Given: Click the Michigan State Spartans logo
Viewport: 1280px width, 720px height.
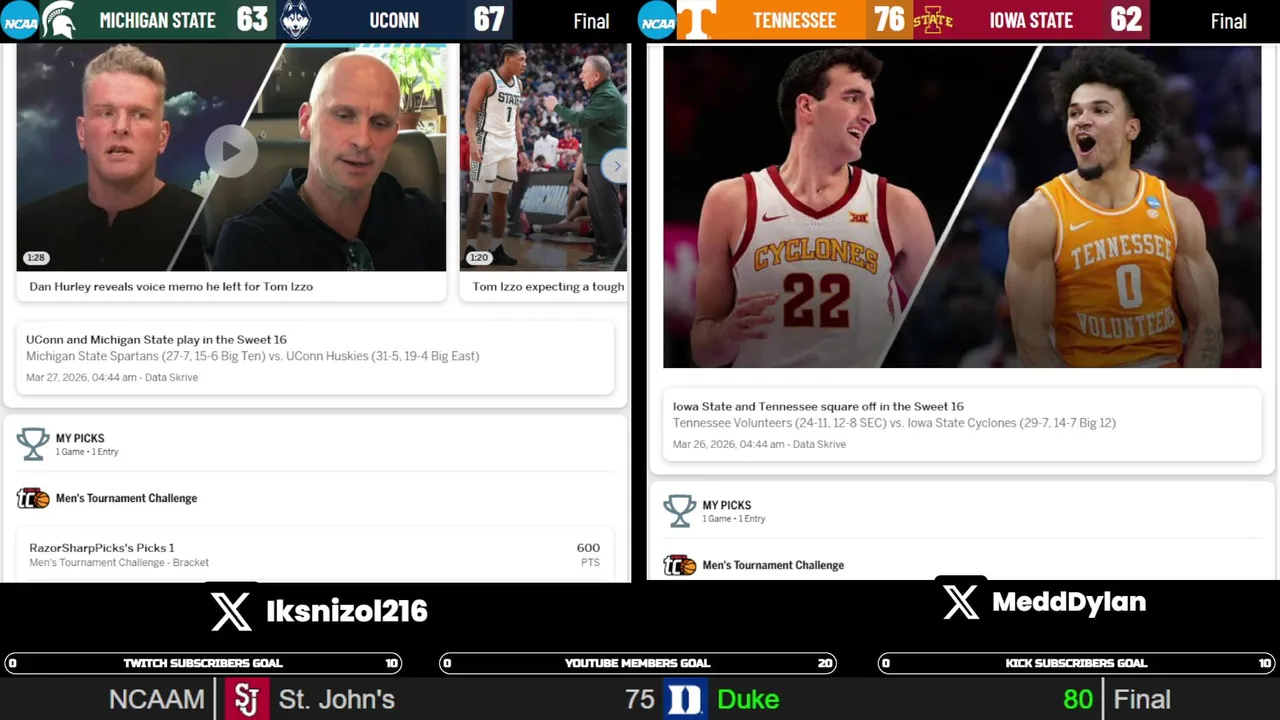Looking at the screenshot, I should point(58,20).
